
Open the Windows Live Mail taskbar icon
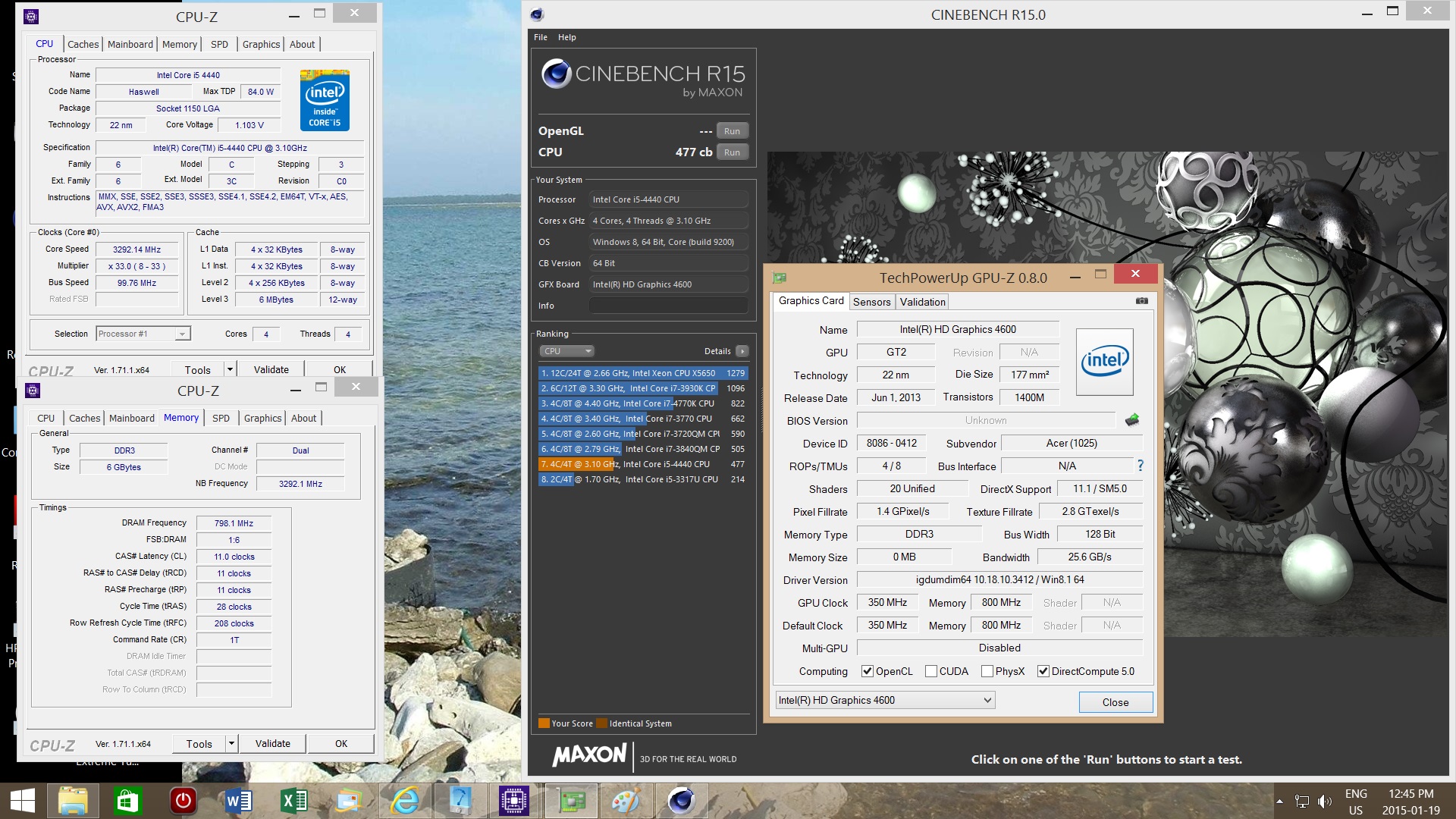349,801
